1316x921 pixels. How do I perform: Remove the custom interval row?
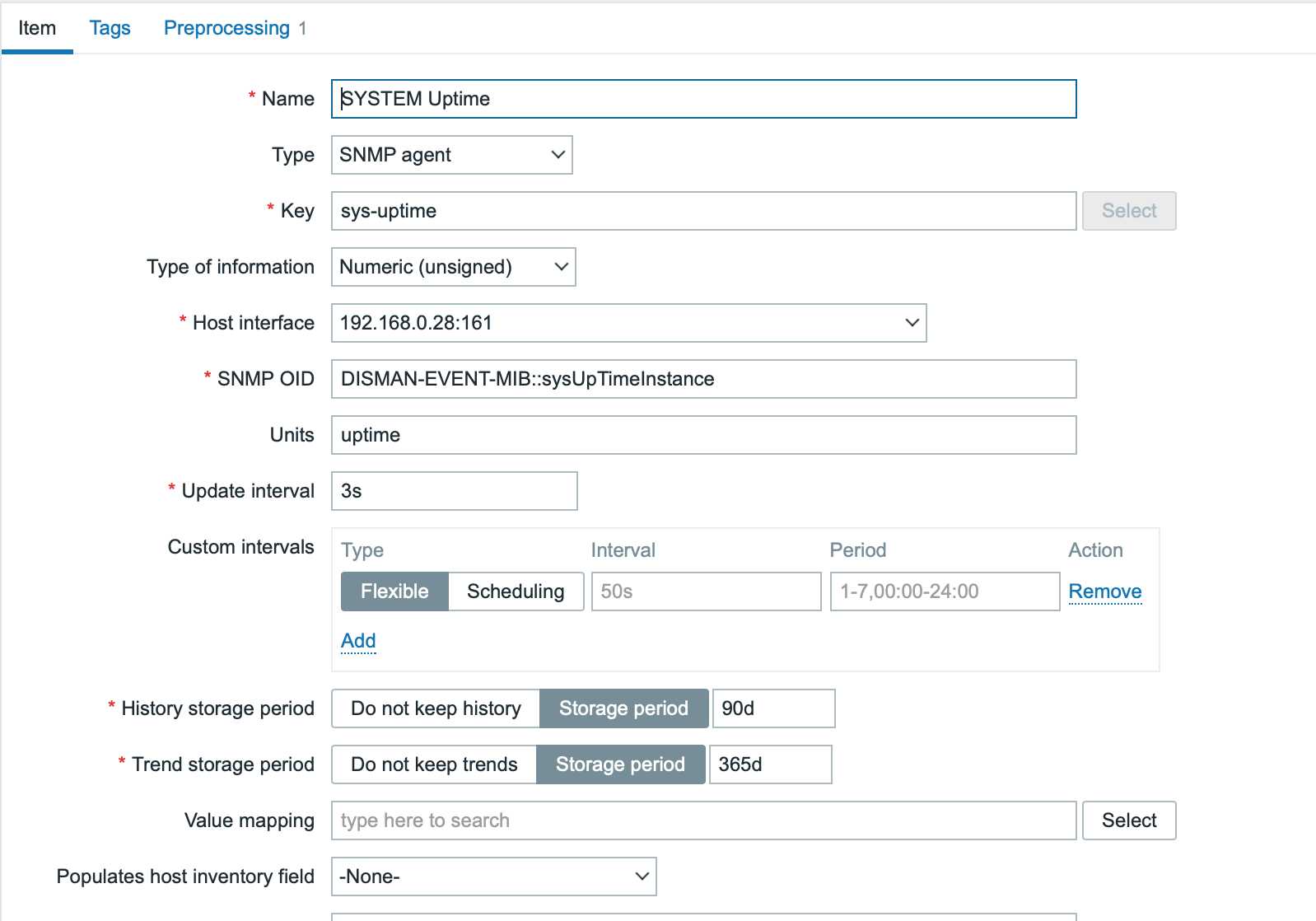tap(1104, 591)
